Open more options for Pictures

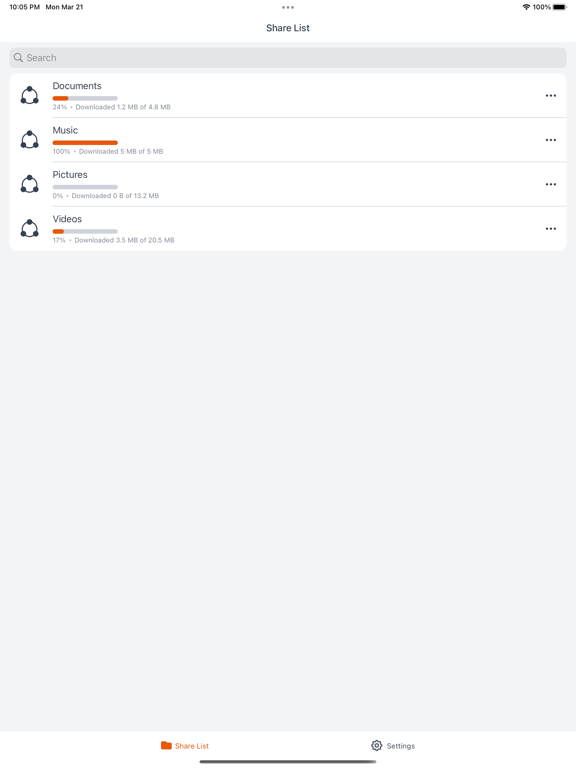pyautogui.click(x=551, y=184)
